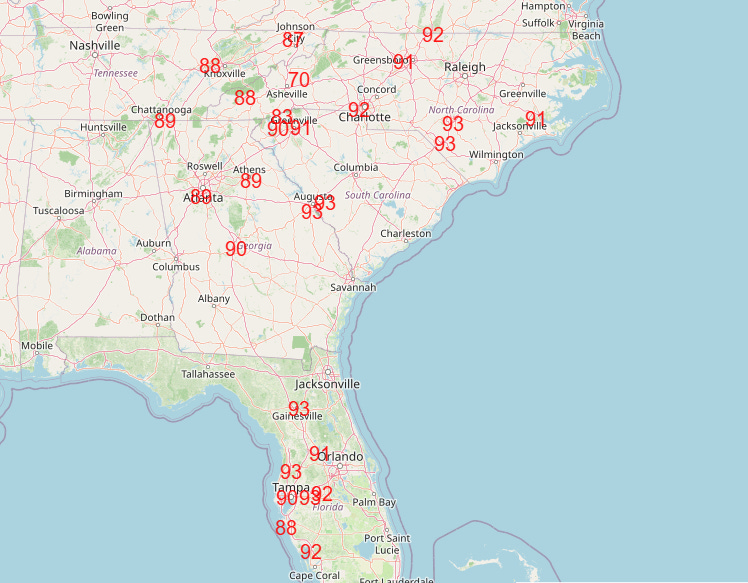
Task: Click the Dothan city label
Action: click(x=157, y=317)
